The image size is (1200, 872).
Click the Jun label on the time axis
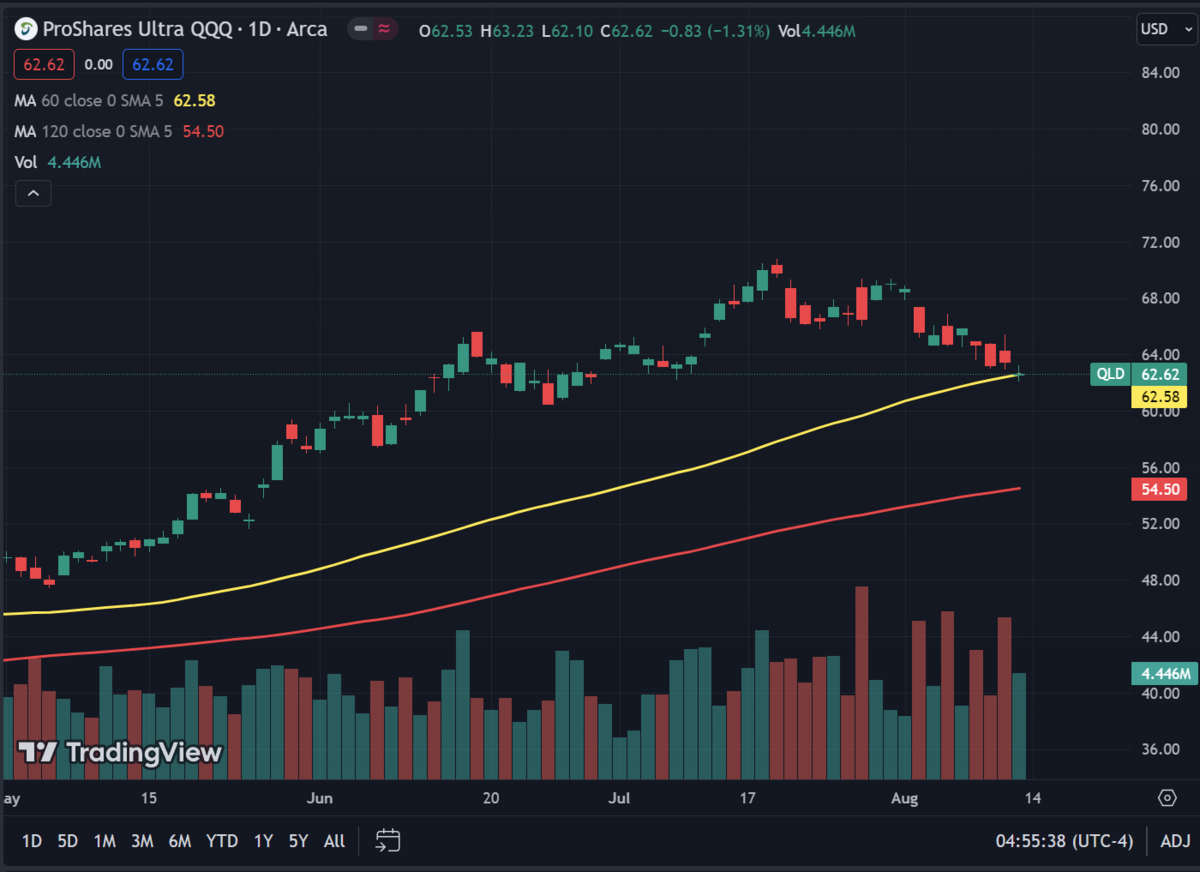(320, 798)
